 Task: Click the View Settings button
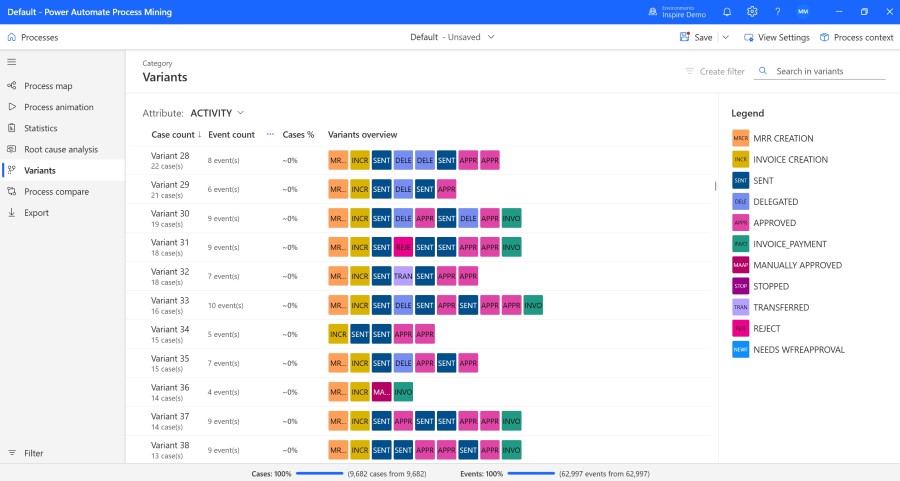point(776,37)
